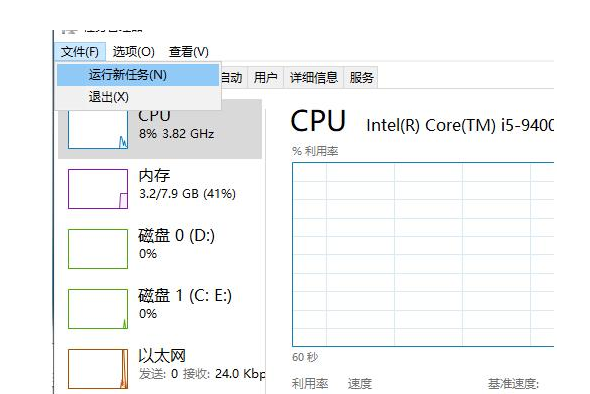Select the 磁盘 0 (D:) mini graph
590x394 pixels.
pos(98,249)
